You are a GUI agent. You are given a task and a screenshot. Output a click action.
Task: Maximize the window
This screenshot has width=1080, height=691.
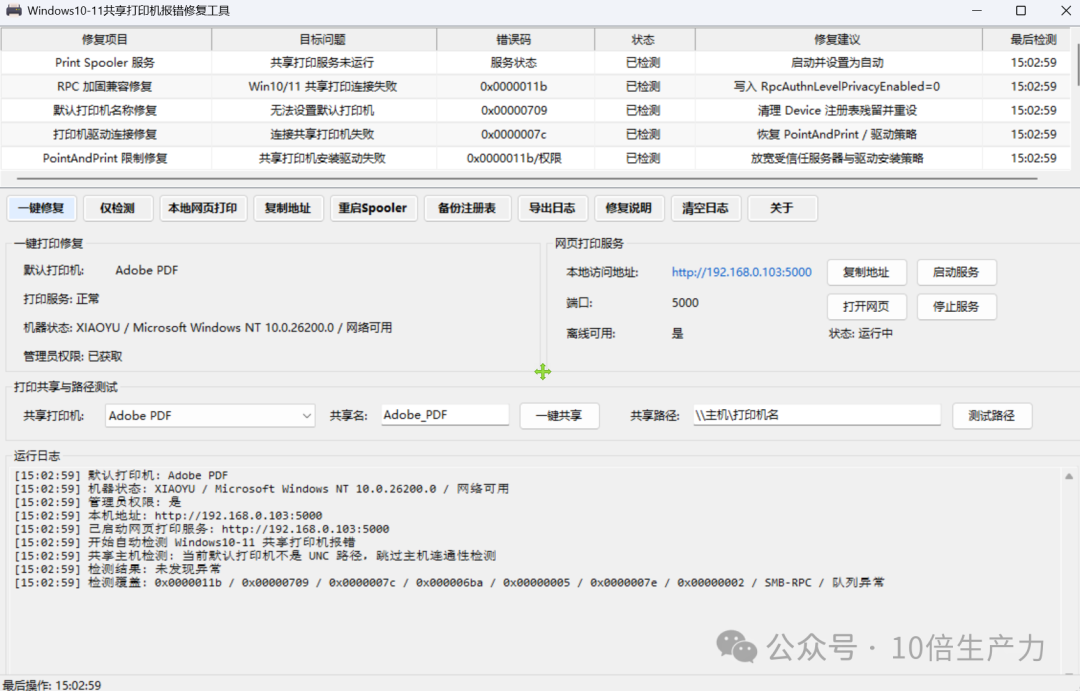coord(1021,10)
